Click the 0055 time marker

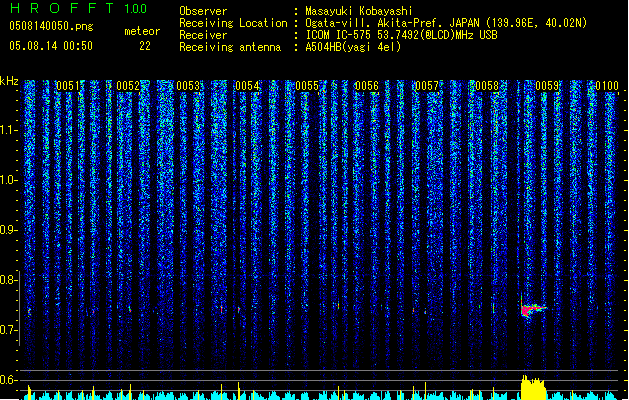(307, 85)
